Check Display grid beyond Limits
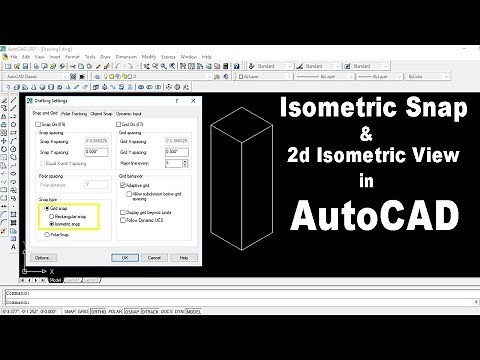 (x=123, y=212)
